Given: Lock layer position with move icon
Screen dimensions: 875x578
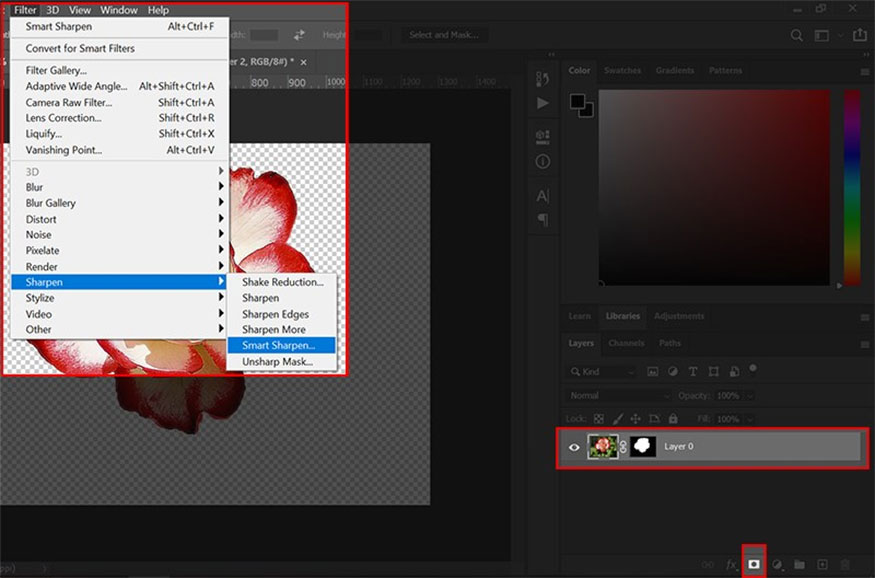Looking at the screenshot, I should [636, 418].
